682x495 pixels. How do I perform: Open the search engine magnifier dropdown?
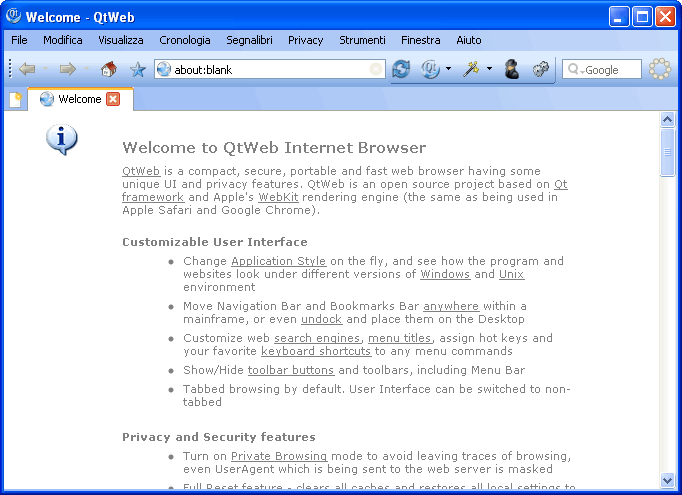[x=575, y=69]
